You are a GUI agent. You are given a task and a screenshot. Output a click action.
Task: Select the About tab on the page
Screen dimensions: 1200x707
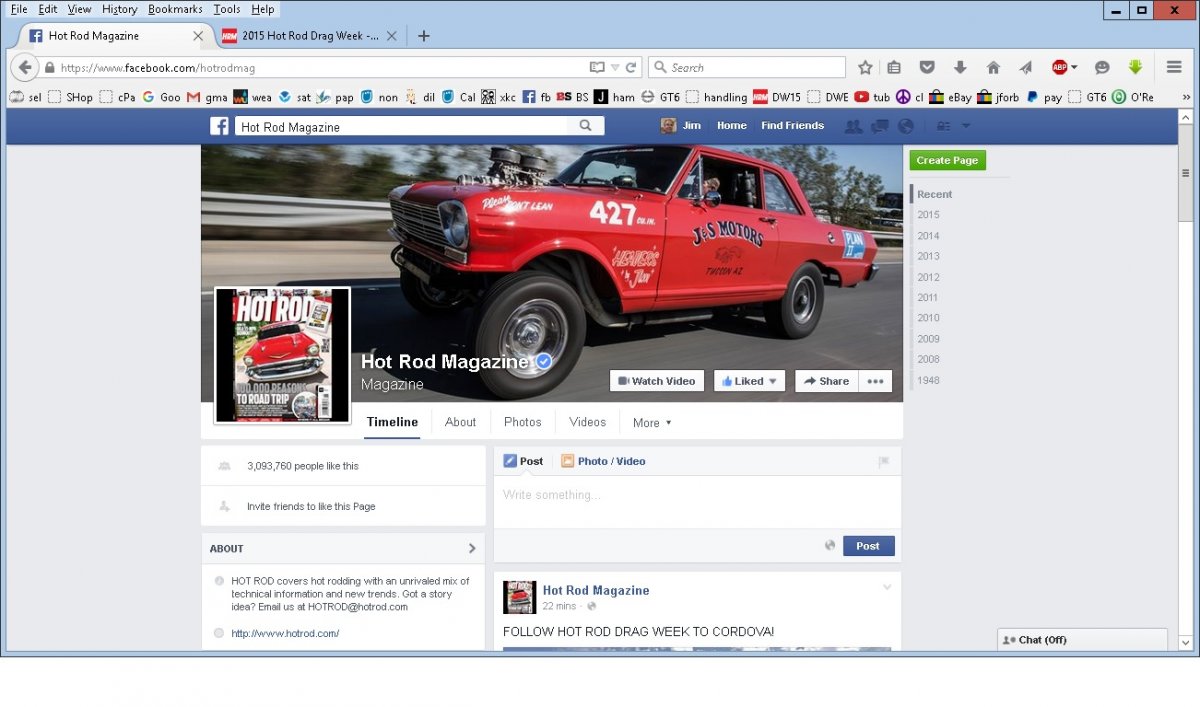pos(460,422)
